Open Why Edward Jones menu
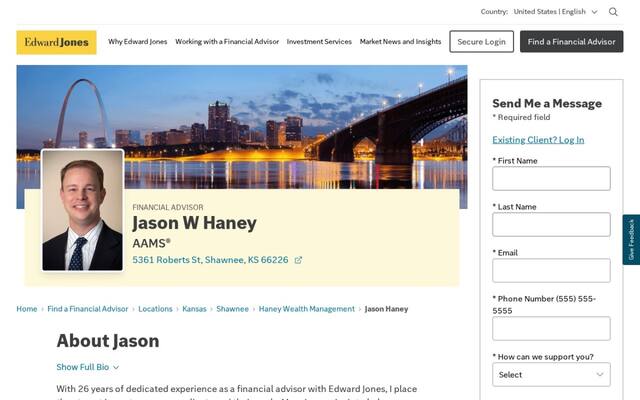 pos(138,42)
